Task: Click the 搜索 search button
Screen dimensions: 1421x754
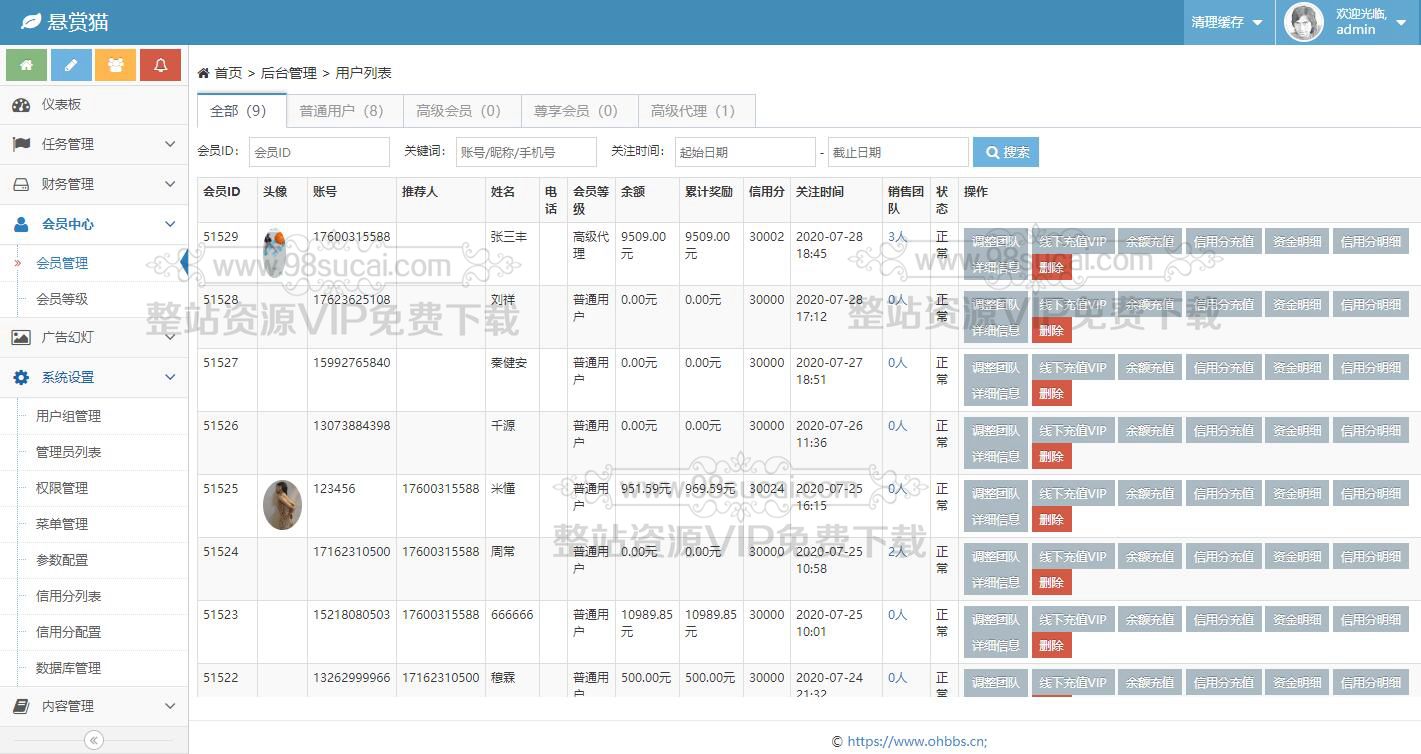Action: (1005, 151)
